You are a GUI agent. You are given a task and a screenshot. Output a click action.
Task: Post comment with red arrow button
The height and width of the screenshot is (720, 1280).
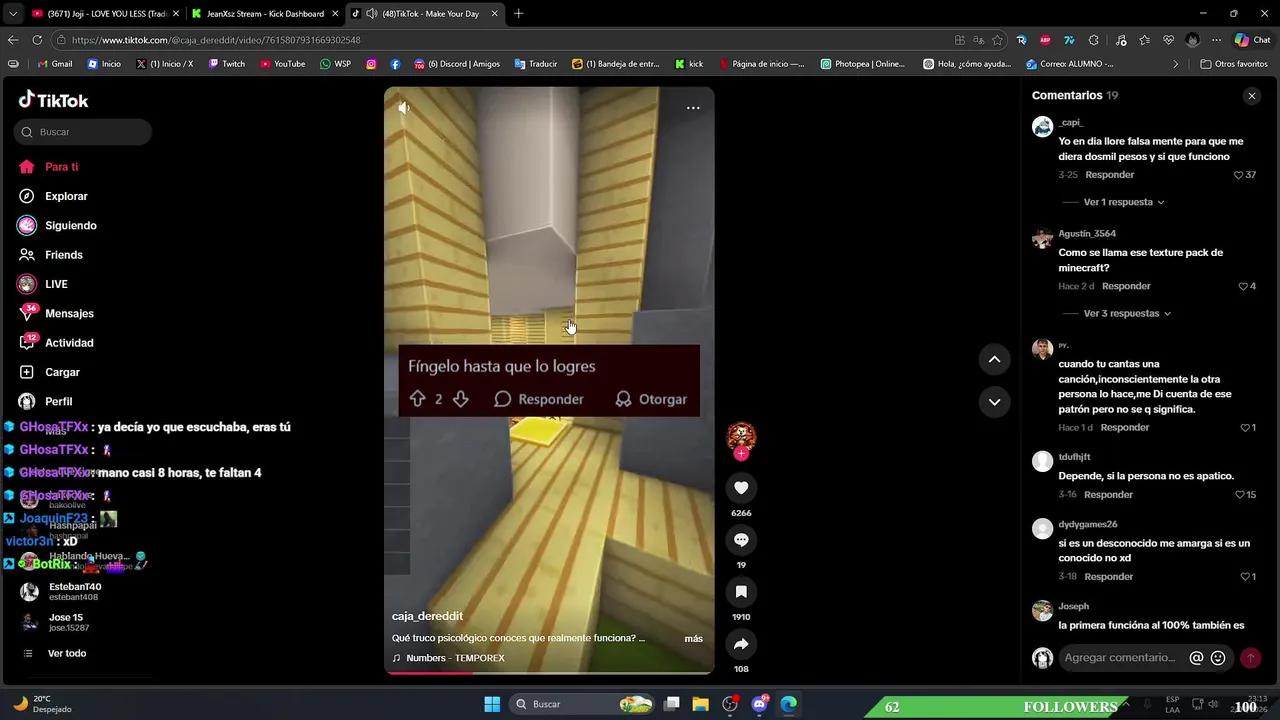[1250, 658]
